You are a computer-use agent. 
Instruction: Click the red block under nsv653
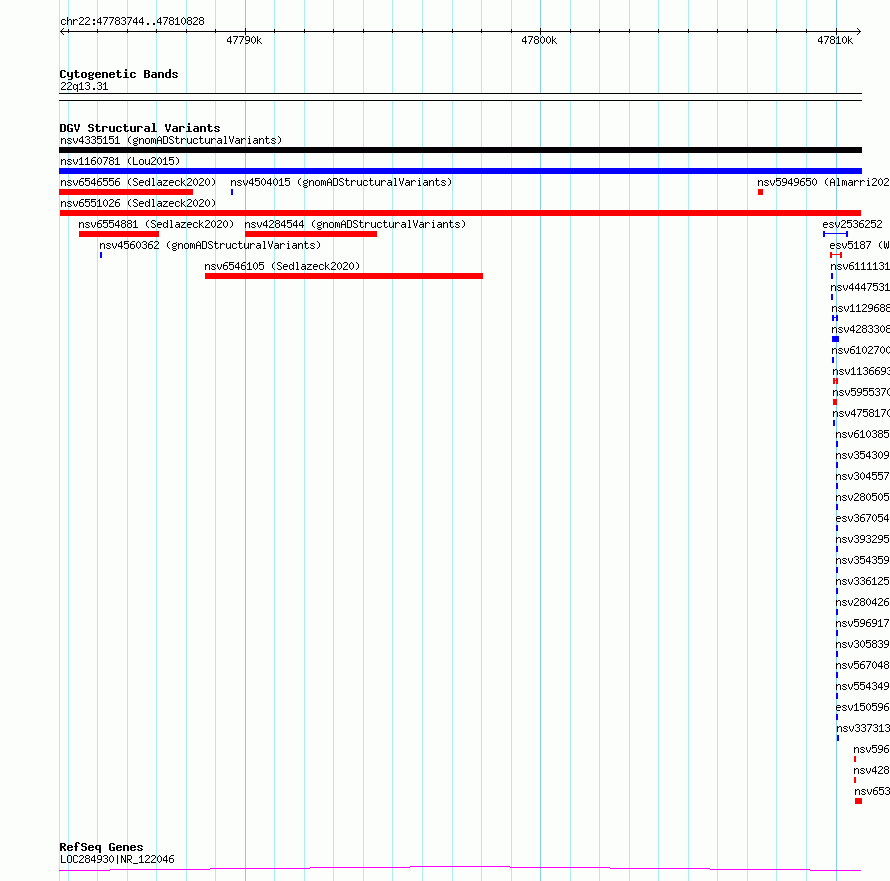[x=858, y=801]
